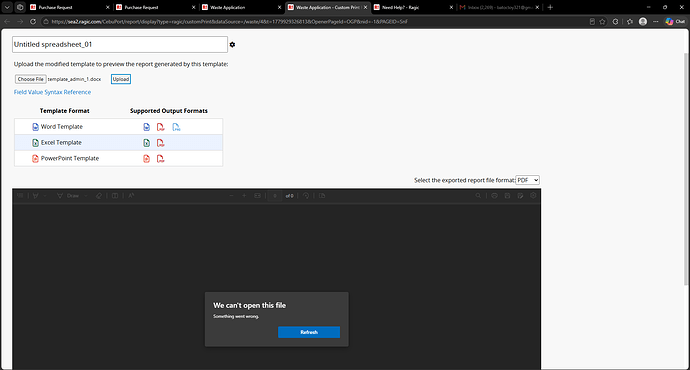Click Choose File button
The image size is (690, 370).
tap(30, 79)
